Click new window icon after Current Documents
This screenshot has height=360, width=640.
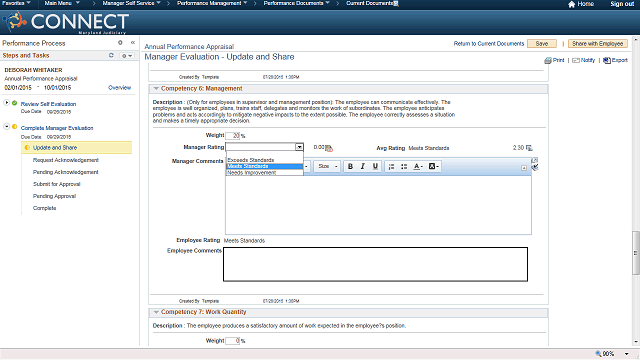point(396,3)
